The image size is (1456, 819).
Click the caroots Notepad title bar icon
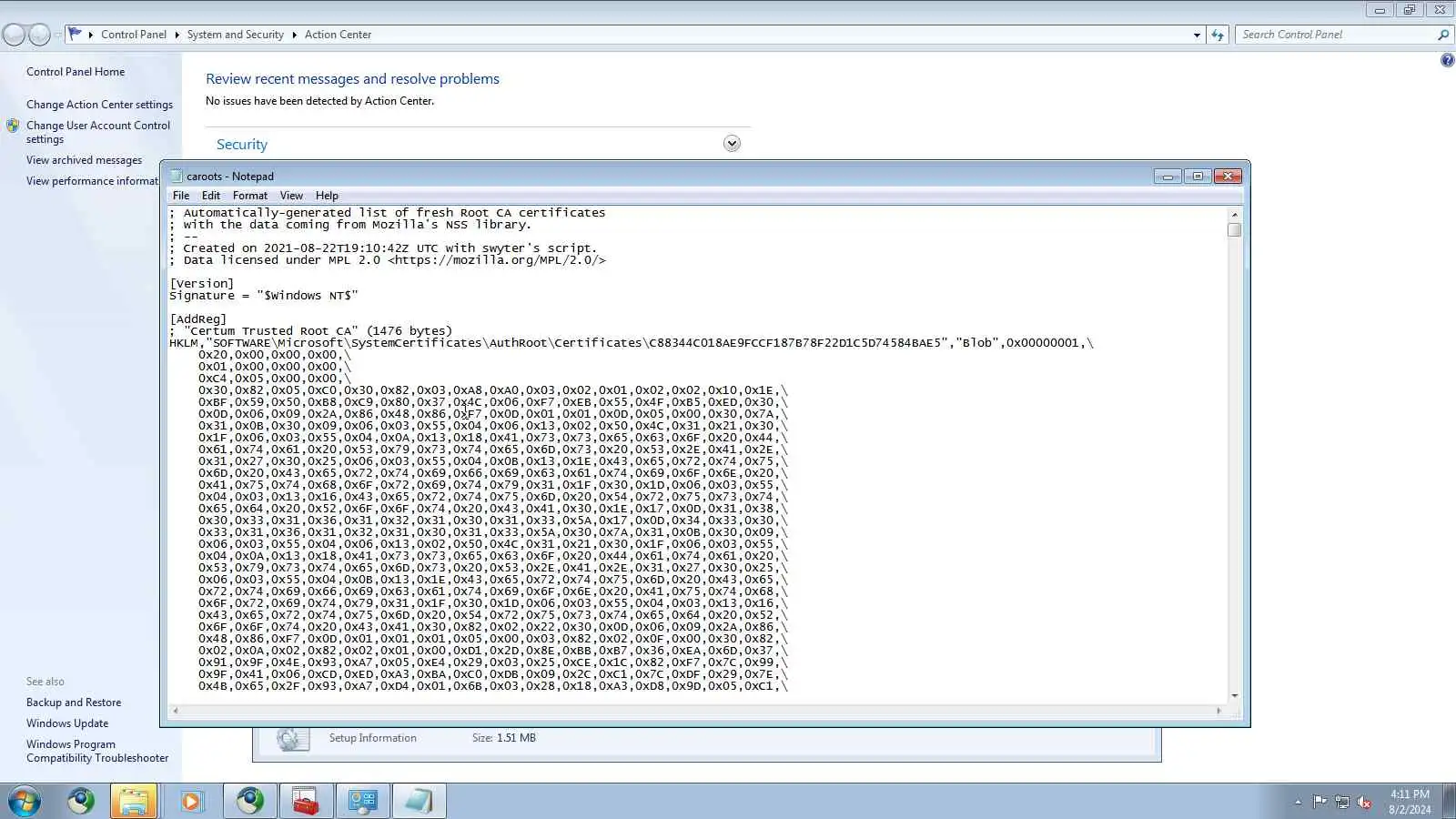(x=177, y=177)
